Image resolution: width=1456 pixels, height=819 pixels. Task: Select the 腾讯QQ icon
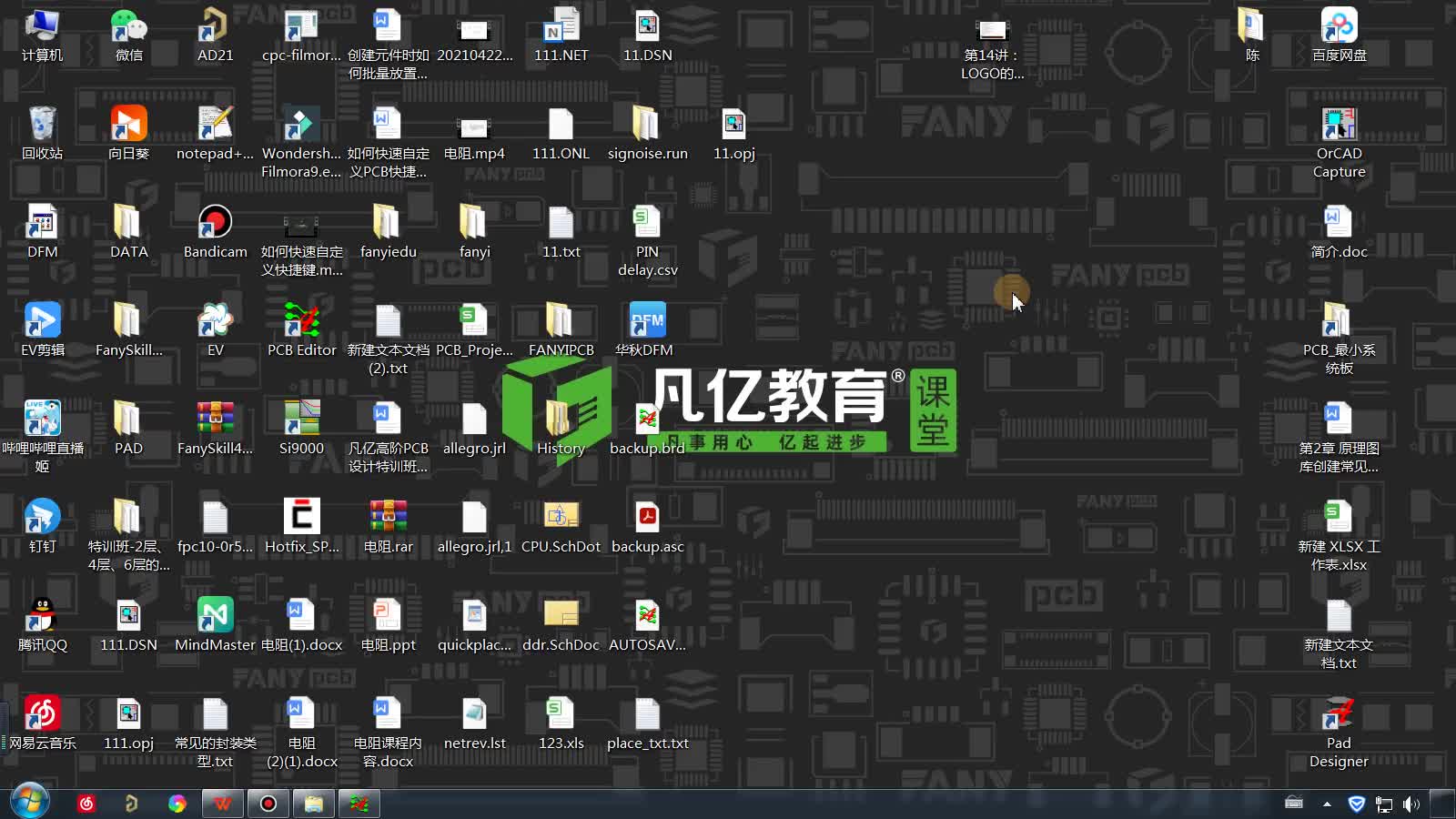pyautogui.click(x=42, y=626)
